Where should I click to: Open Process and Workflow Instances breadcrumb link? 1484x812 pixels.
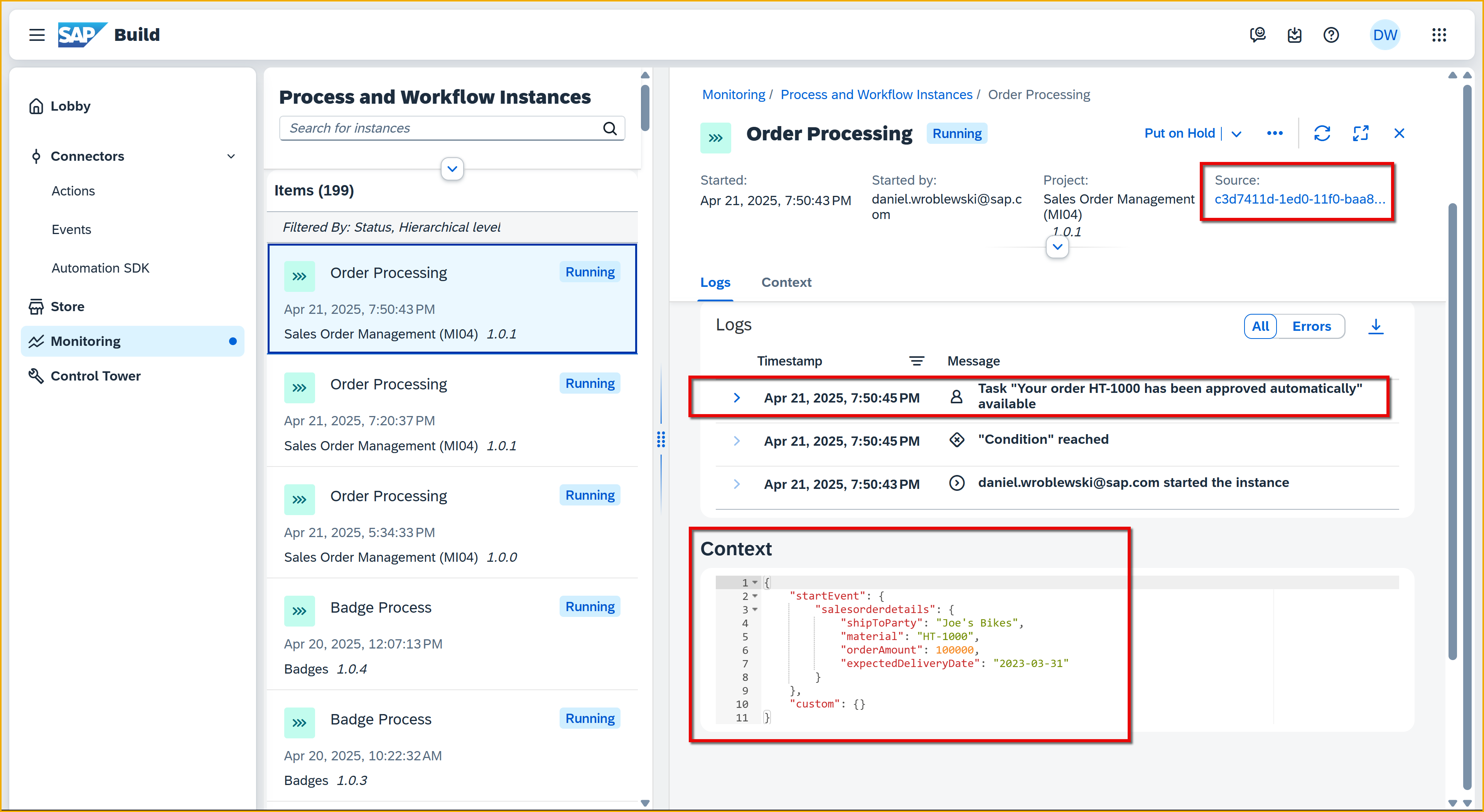[876, 94]
